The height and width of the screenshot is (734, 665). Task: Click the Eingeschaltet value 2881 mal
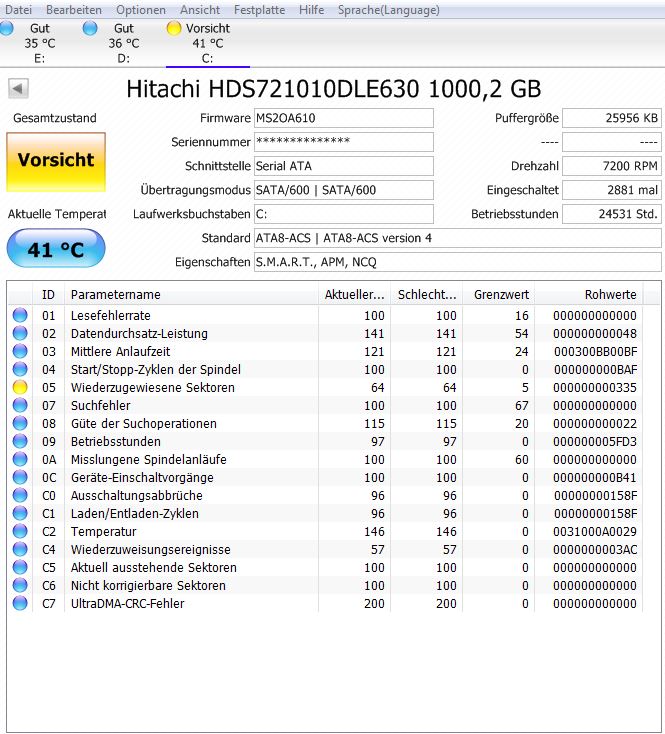pyautogui.click(x=612, y=190)
